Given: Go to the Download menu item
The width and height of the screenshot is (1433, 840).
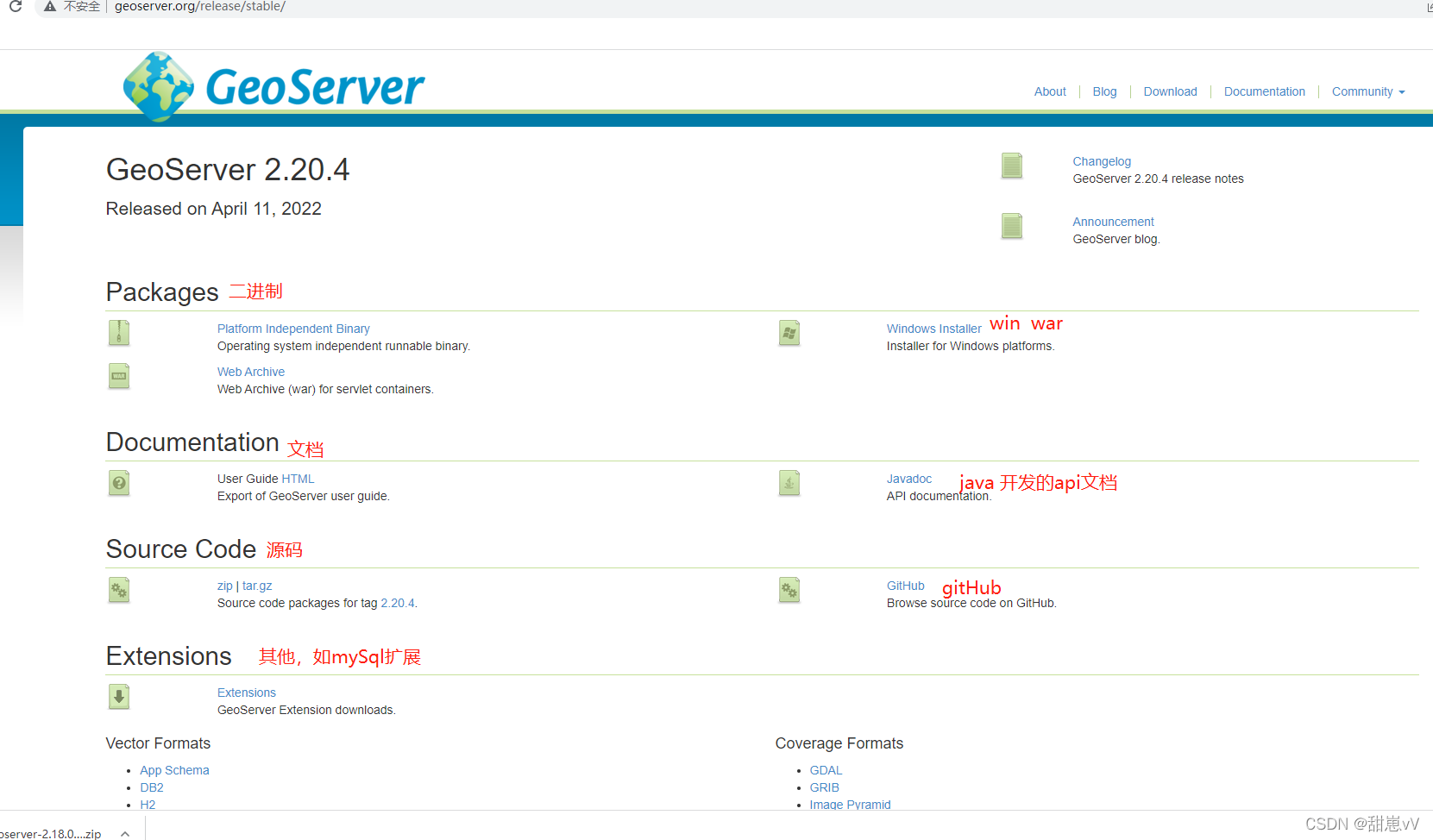Looking at the screenshot, I should (x=1170, y=91).
